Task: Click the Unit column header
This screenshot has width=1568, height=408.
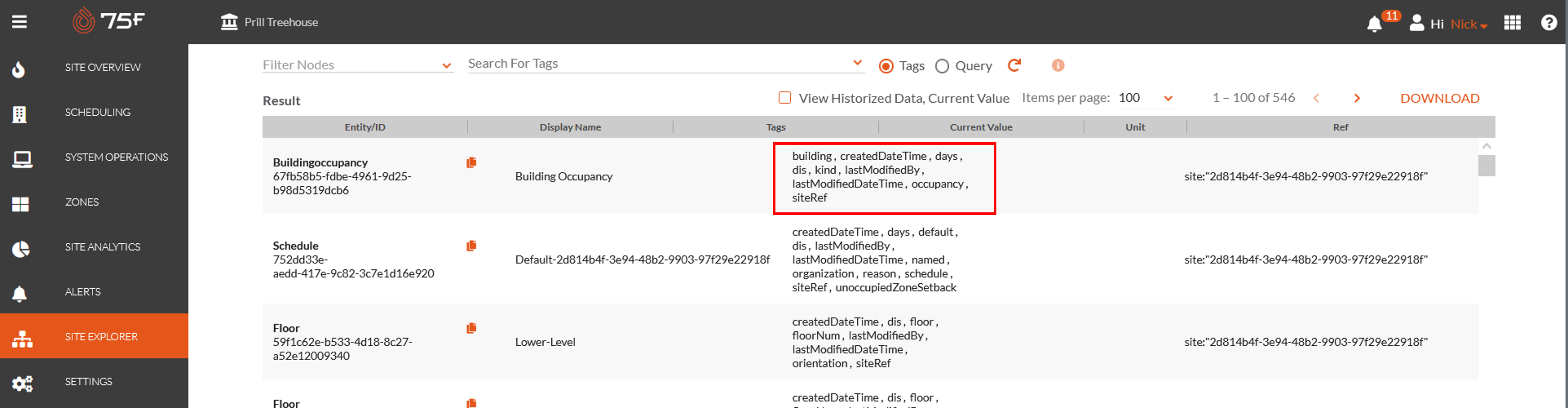Action: 1135,126
